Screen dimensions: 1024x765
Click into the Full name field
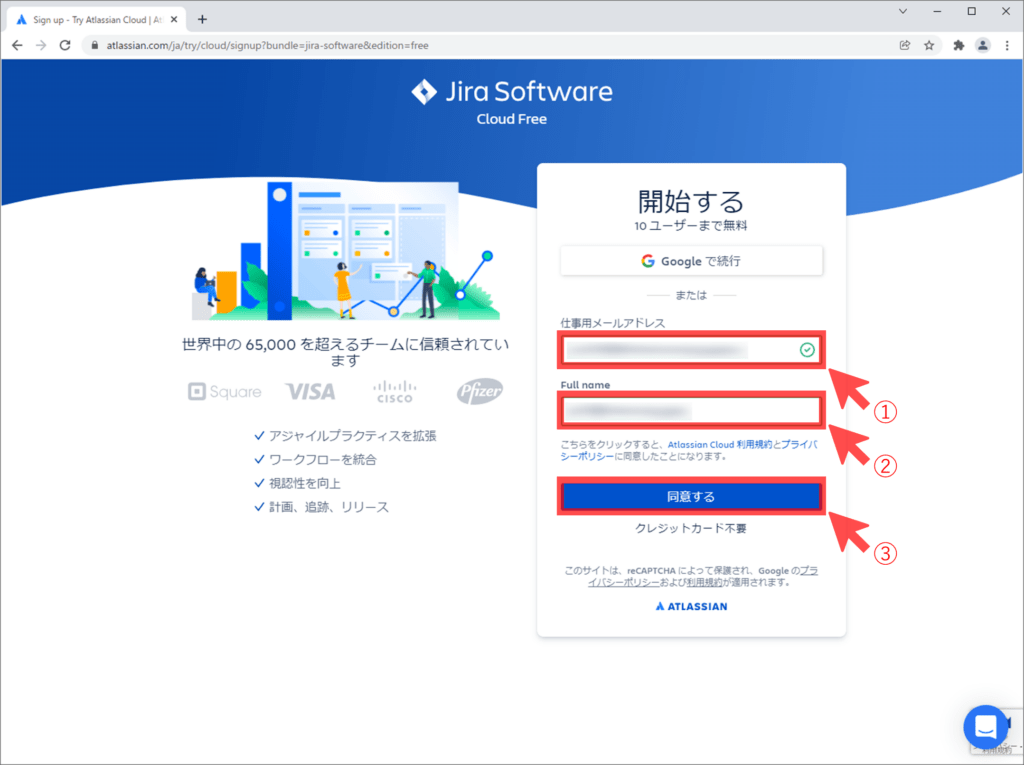(691, 411)
